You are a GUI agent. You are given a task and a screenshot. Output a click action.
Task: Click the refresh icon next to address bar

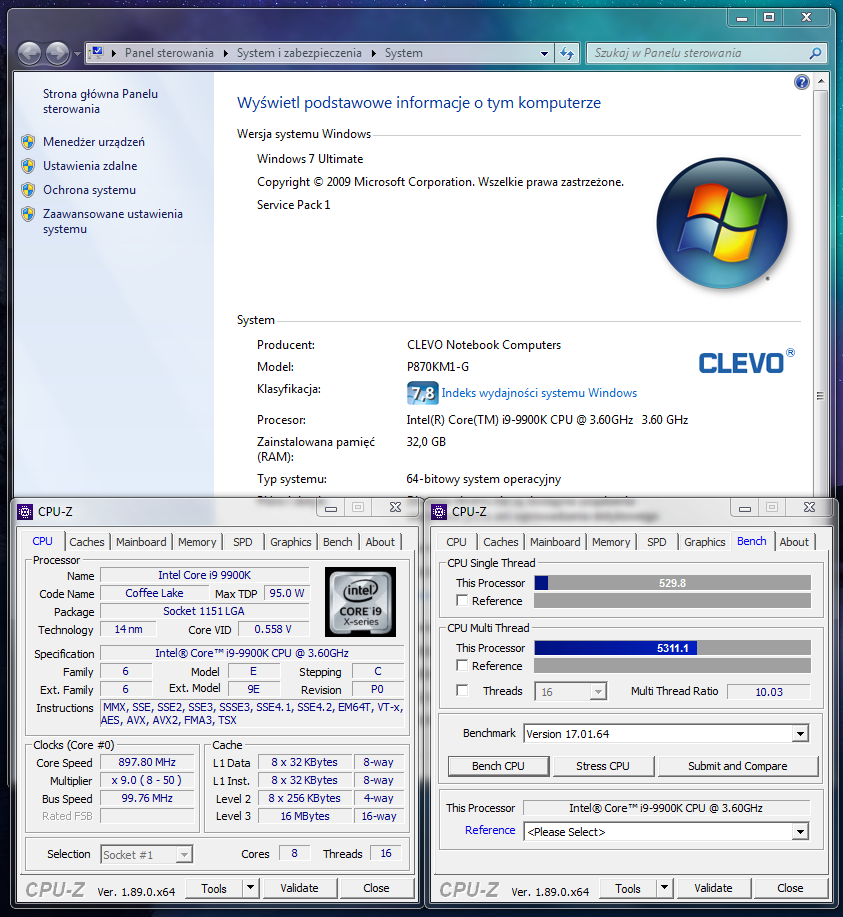[x=567, y=53]
